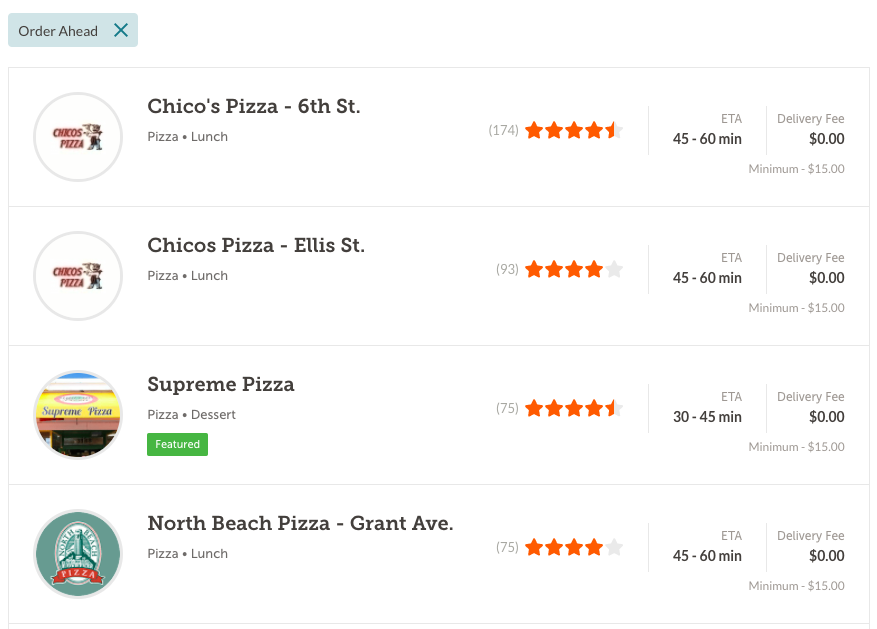Open Supreme Pizza storefront thumbnail

pos(78,415)
